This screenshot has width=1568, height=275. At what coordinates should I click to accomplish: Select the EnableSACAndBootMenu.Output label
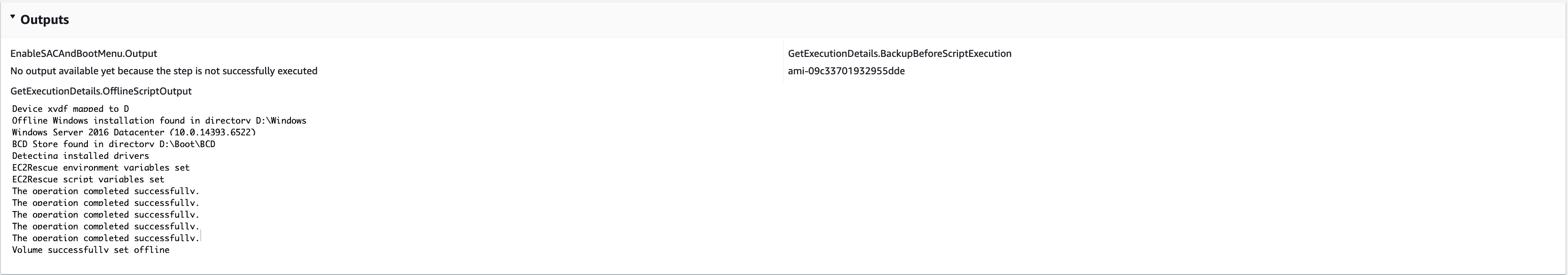(83, 54)
